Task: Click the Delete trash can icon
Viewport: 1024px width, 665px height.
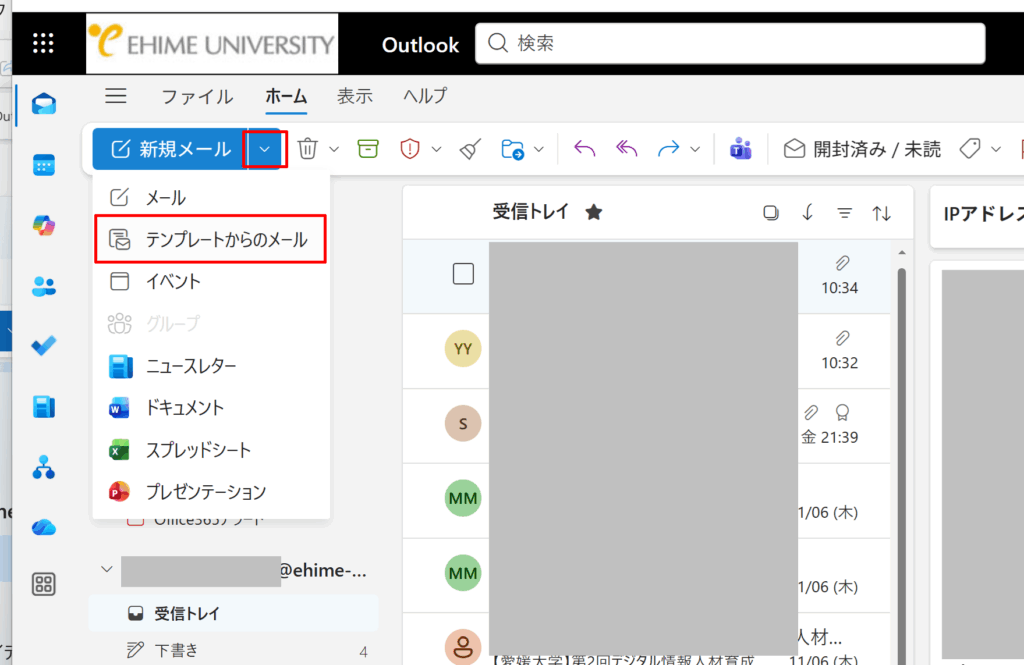Action: click(x=308, y=149)
